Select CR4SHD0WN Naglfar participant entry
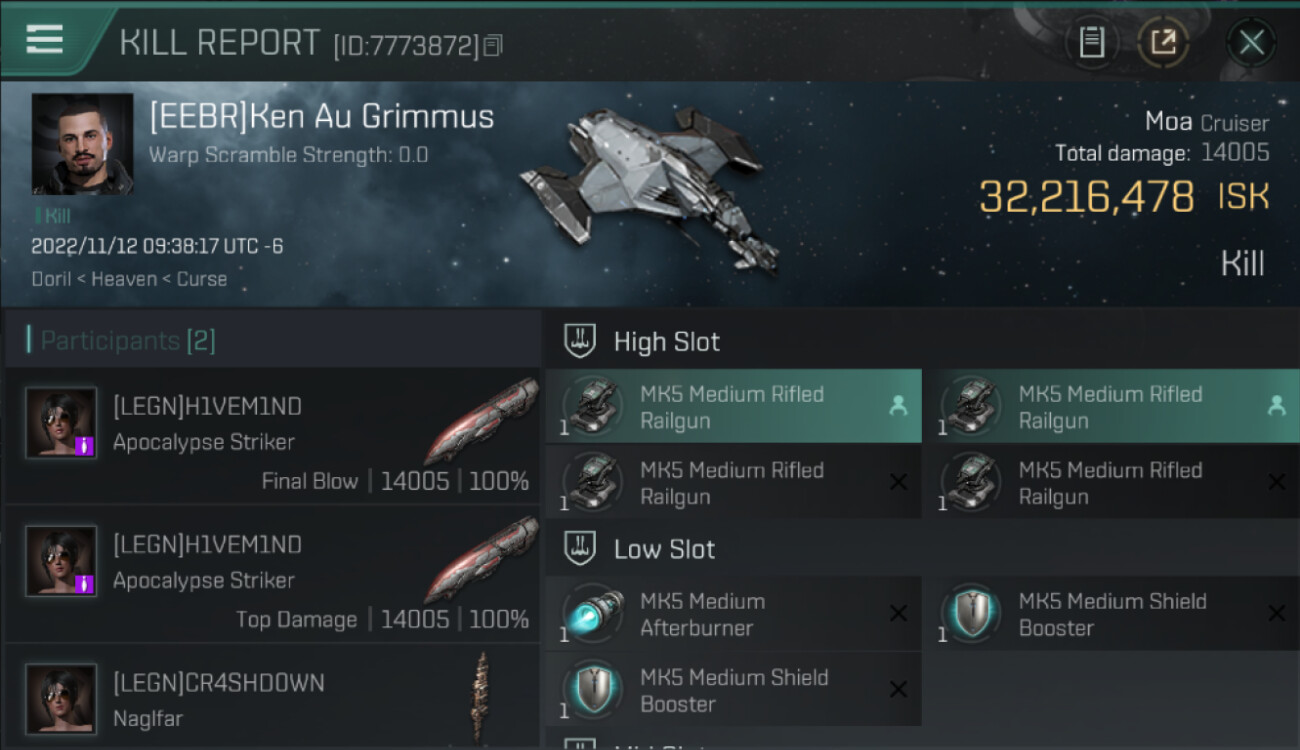1300x750 pixels. (272, 699)
